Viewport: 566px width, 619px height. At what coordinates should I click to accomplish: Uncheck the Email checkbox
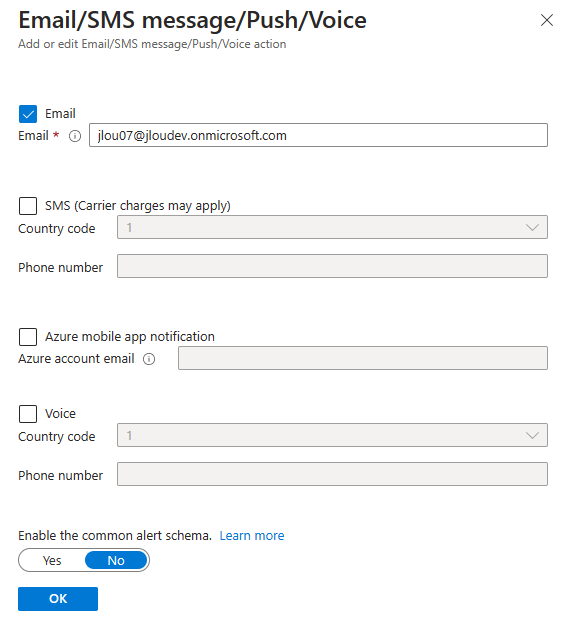coord(28,114)
